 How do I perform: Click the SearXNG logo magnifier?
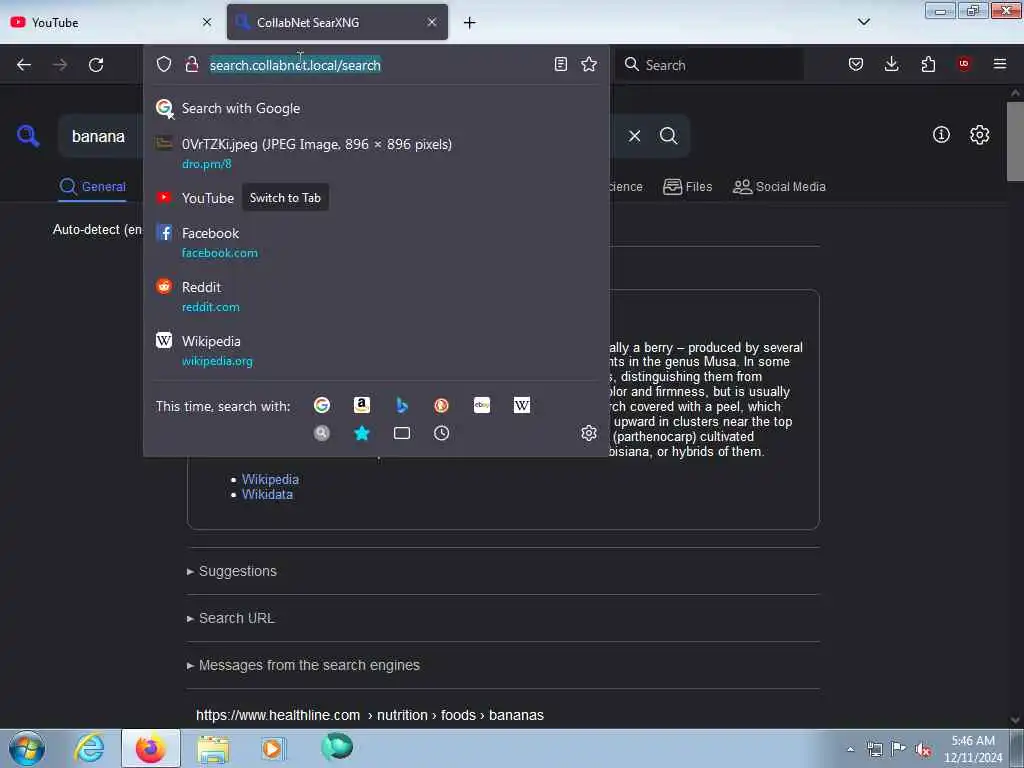[x=28, y=136]
